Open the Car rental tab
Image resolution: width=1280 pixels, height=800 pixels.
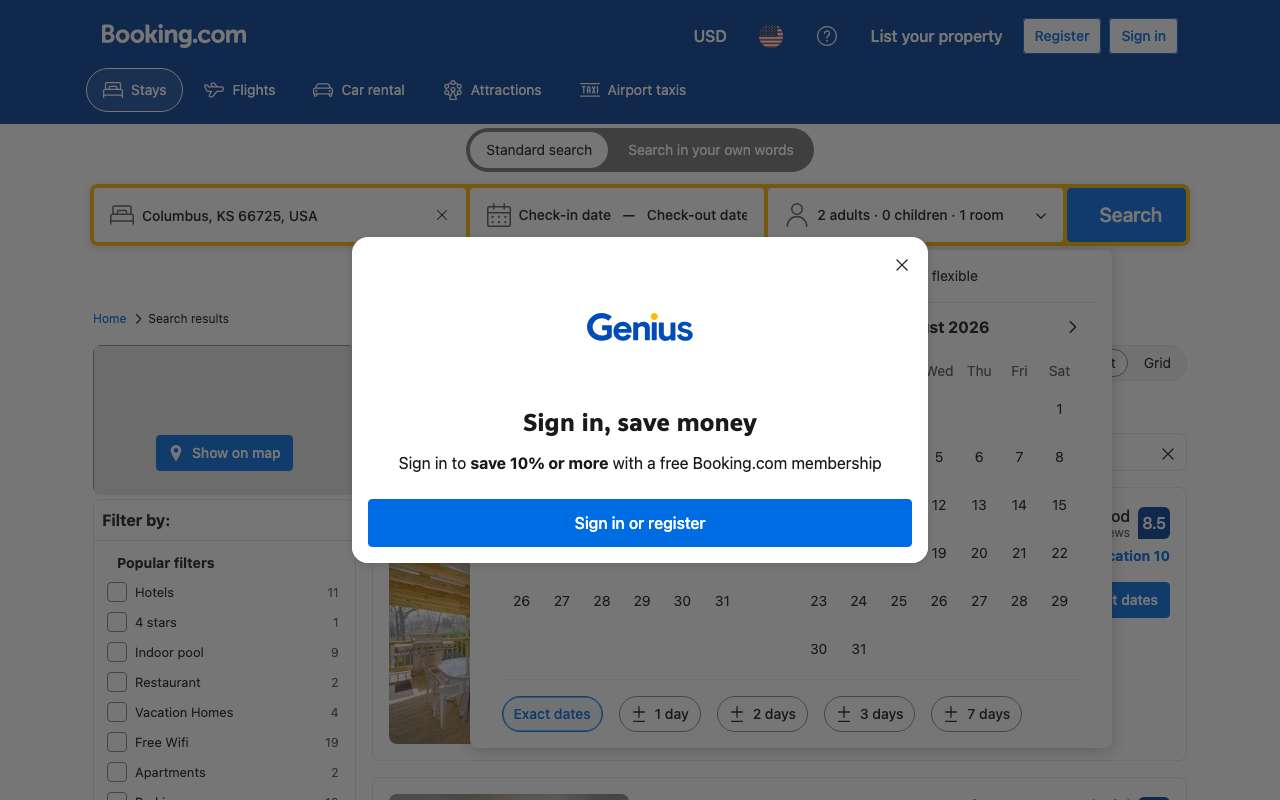coord(359,90)
